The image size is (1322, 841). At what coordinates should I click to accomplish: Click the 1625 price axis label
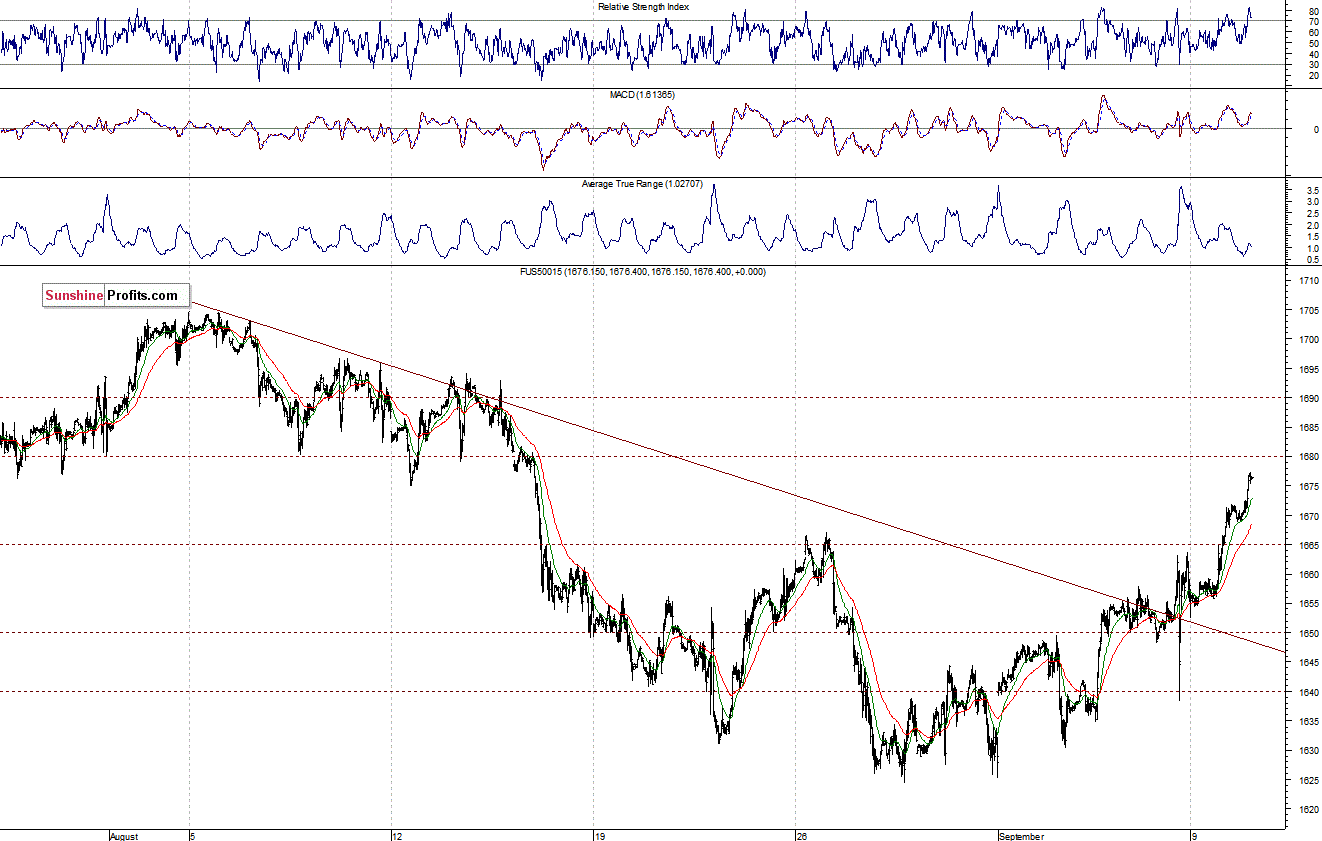point(1309,781)
